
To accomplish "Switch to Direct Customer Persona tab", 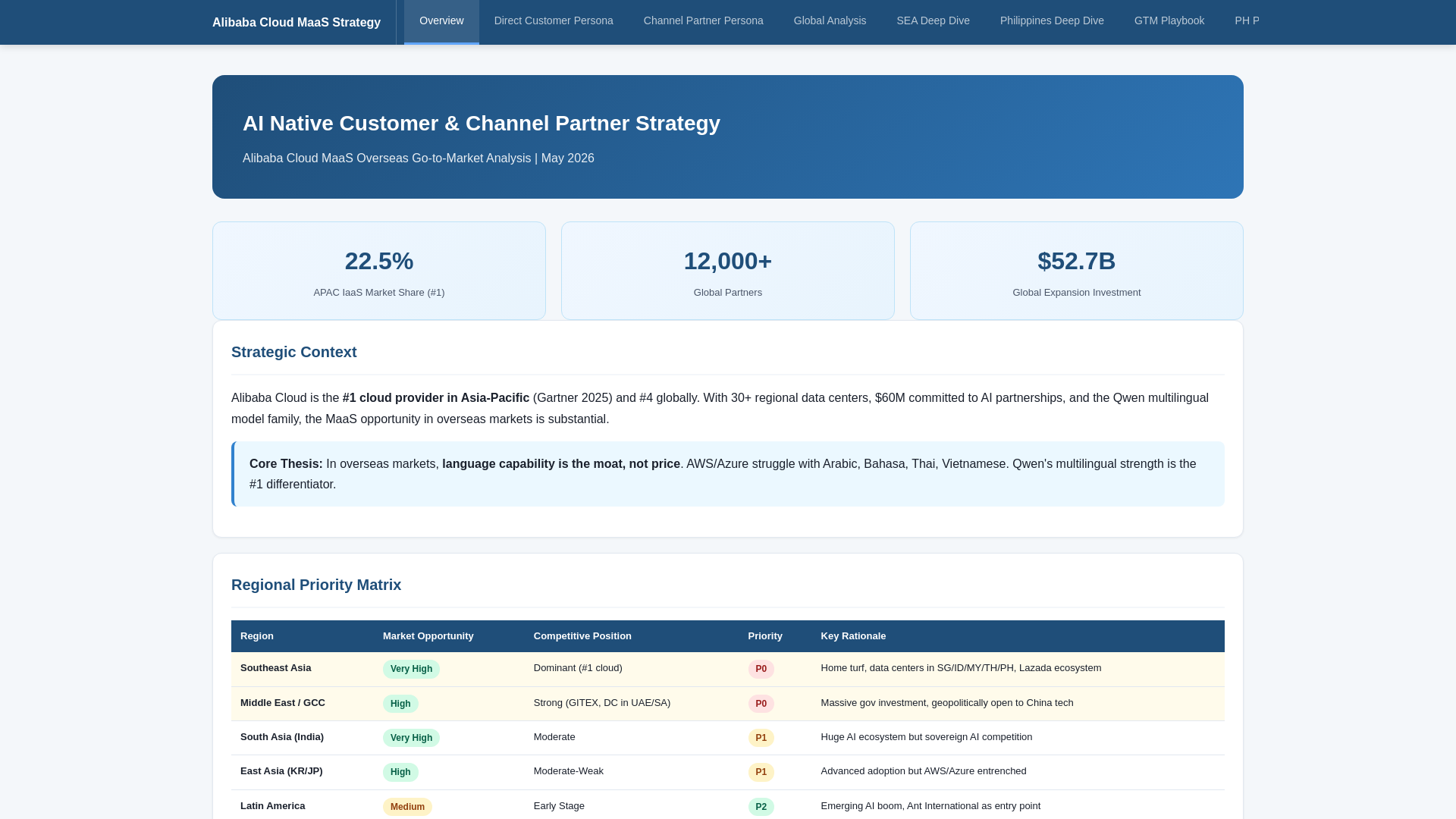I will pos(554,21).
